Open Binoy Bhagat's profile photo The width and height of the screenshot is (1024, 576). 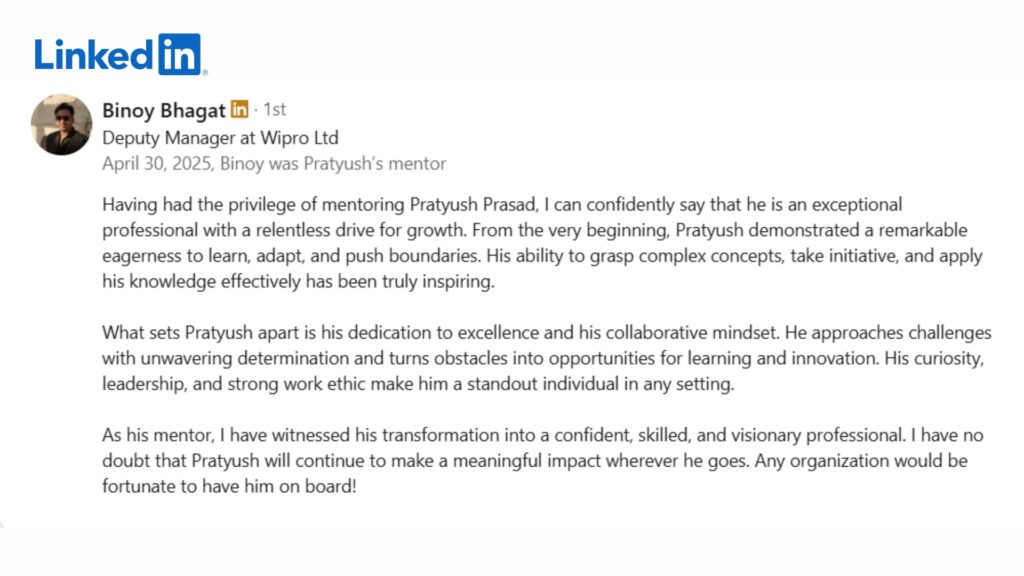[61, 125]
